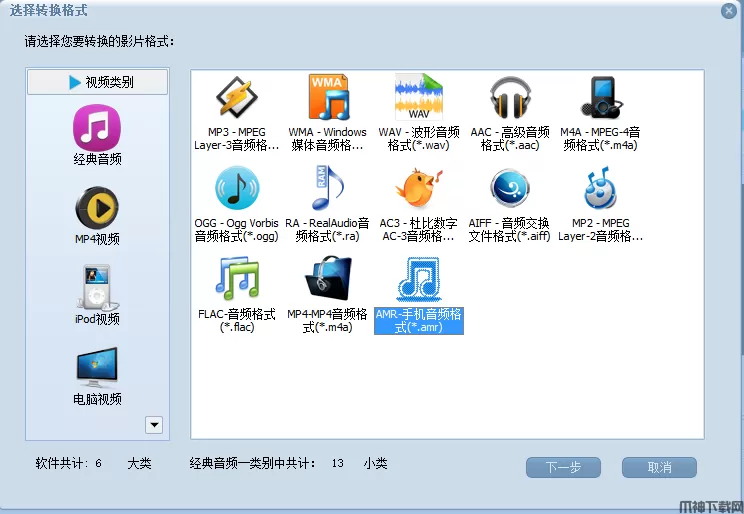The width and height of the screenshot is (744, 514).
Task: Pick the MP2 MPEG Layer-2 icon
Action: coord(600,188)
